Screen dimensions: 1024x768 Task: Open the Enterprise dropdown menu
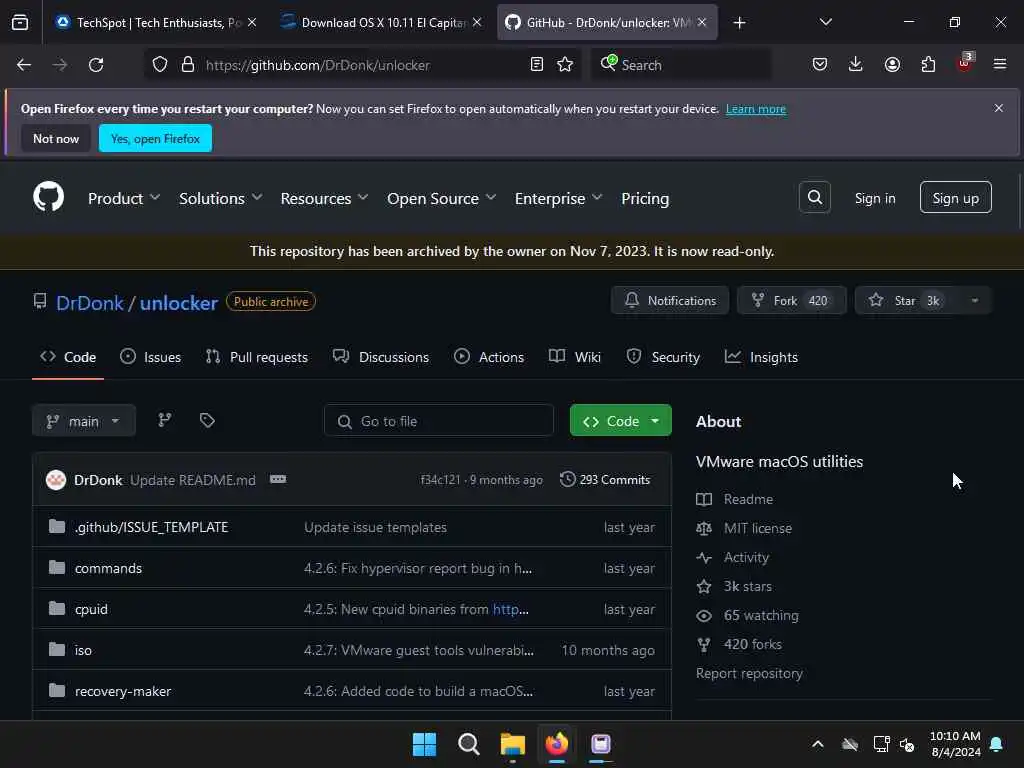point(558,199)
